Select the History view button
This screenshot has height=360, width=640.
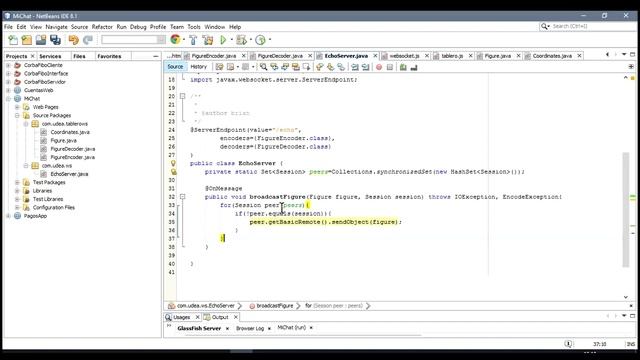tap(199, 67)
